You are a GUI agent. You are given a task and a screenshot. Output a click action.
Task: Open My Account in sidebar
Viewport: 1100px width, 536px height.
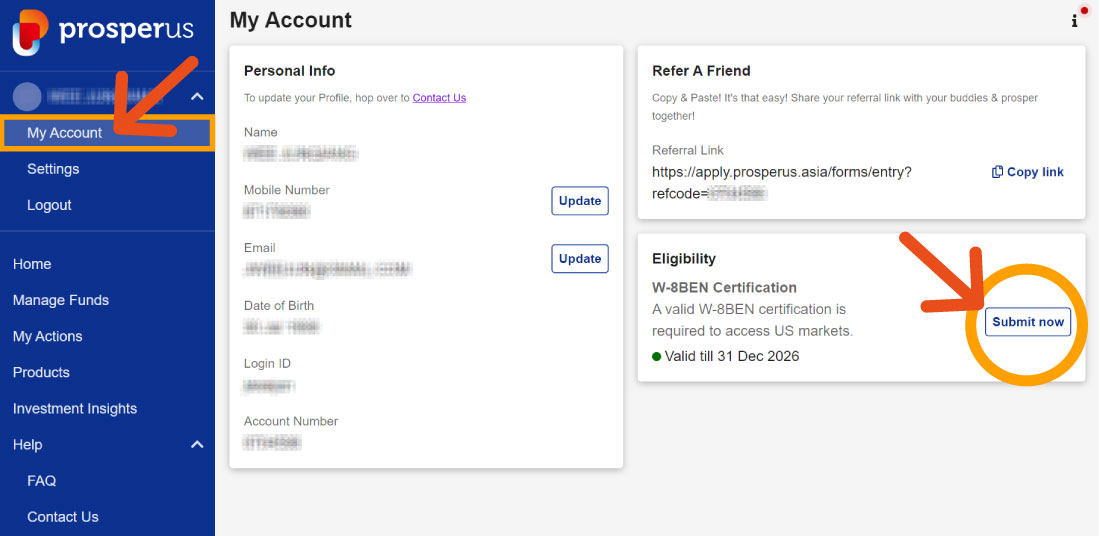tap(65, 133)
